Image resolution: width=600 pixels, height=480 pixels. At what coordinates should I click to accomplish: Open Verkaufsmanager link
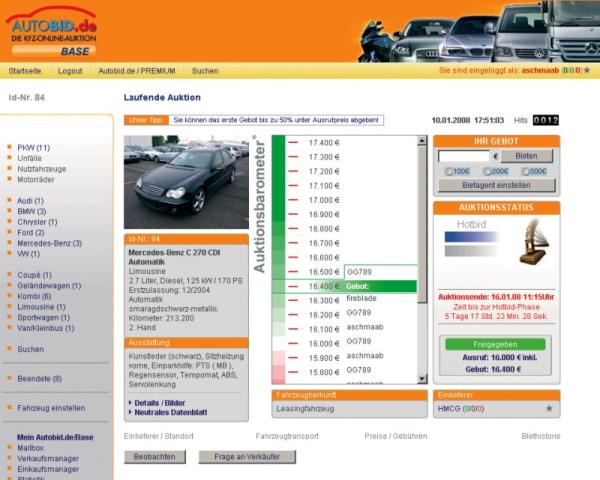pos(48,459)
